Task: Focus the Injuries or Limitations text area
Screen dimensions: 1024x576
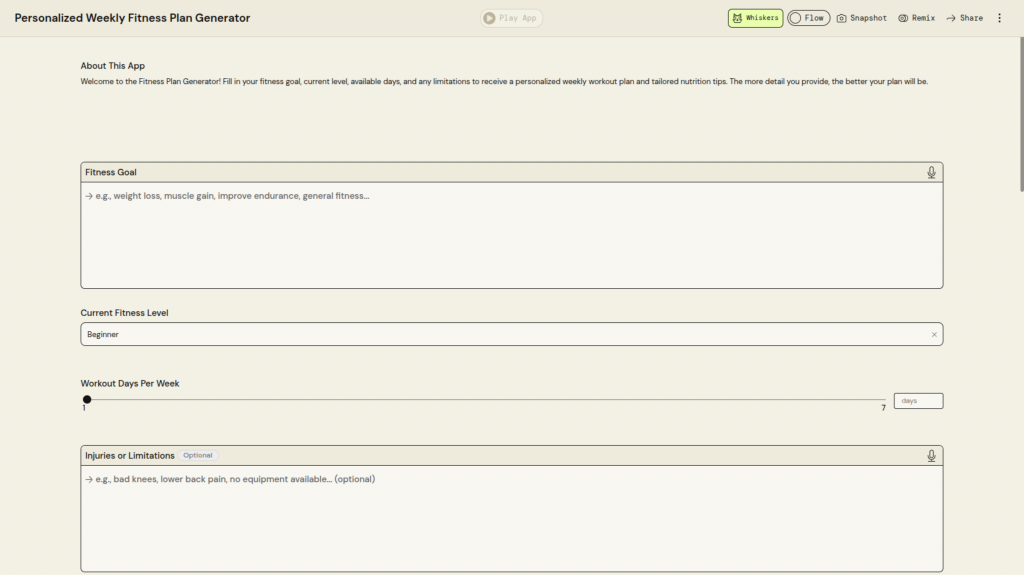Action: point(511,518)
